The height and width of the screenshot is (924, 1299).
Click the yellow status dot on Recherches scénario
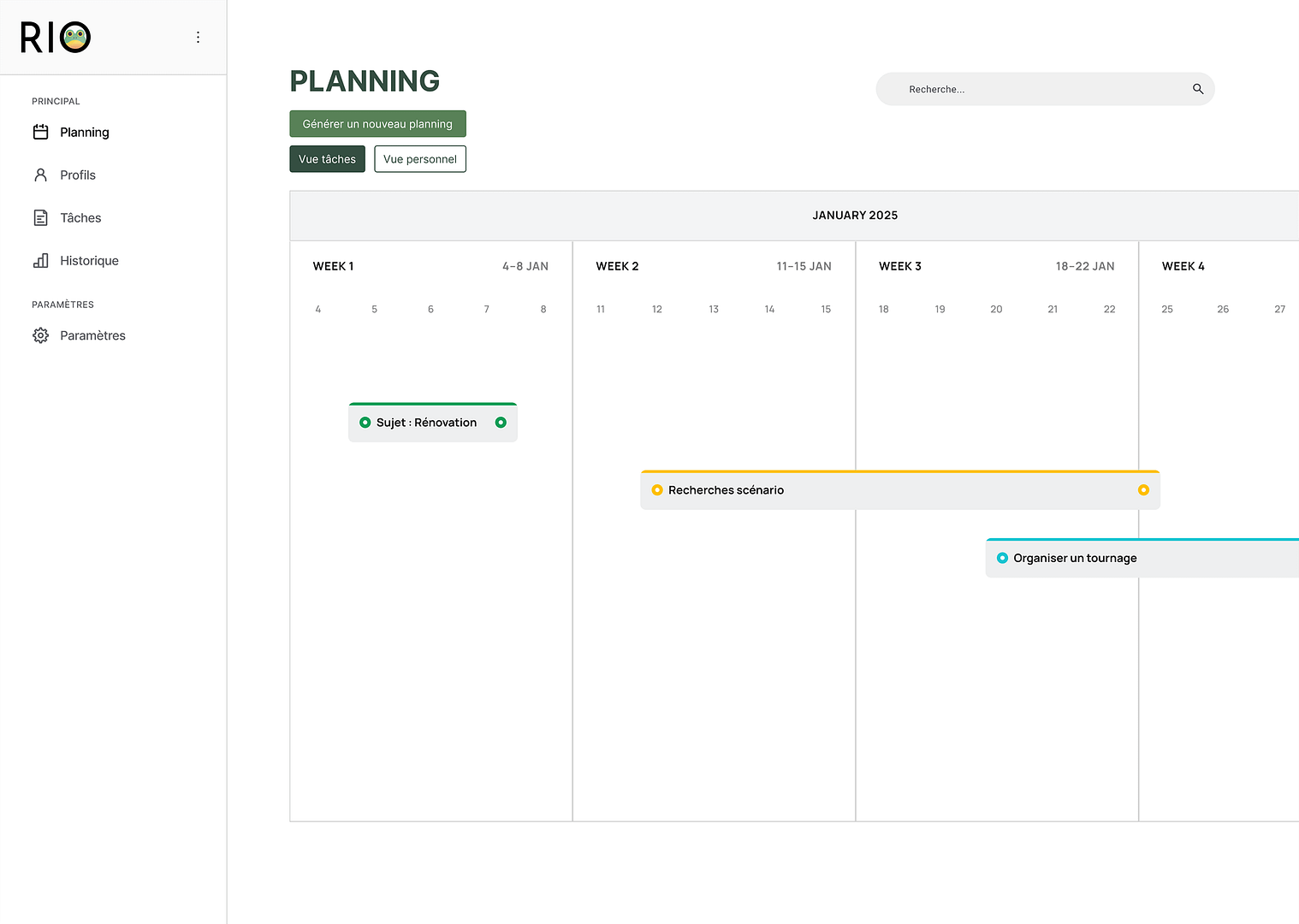coord(656,489)
